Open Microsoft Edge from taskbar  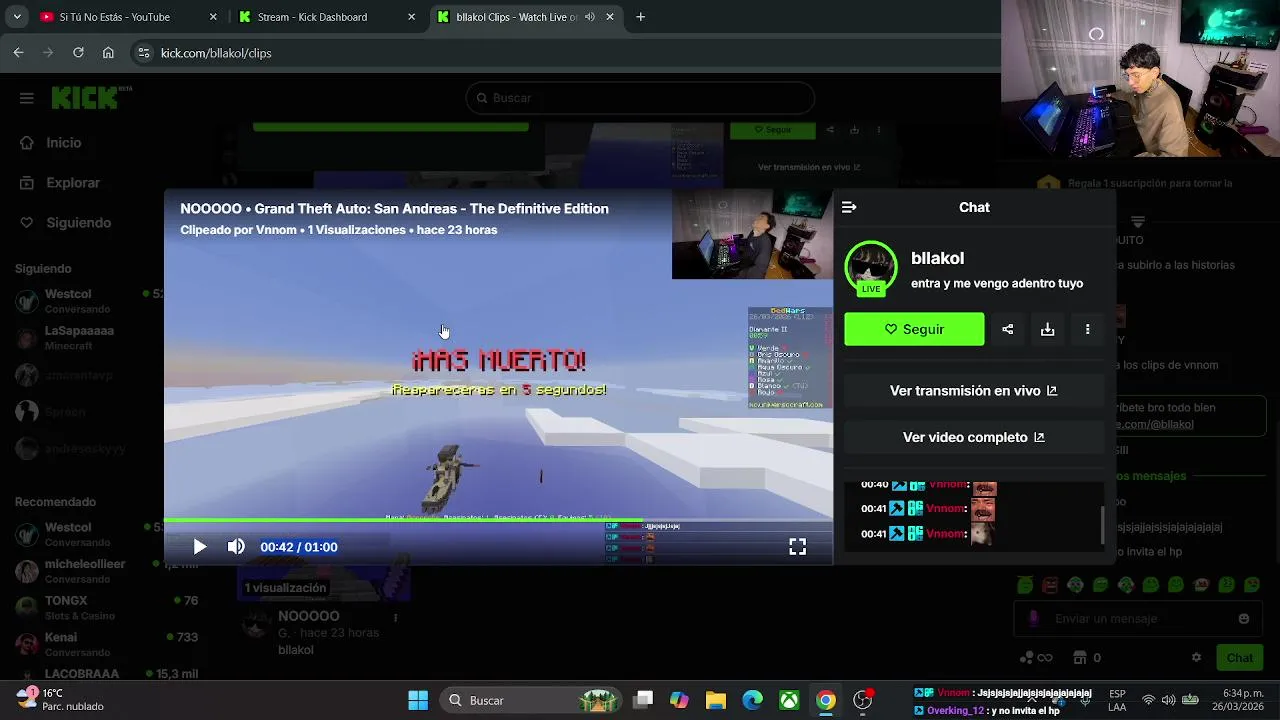(x=752, y=700)
